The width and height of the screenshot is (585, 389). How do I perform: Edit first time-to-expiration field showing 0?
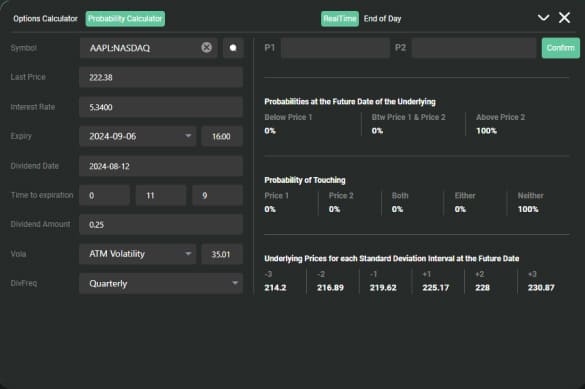coord(104,195)
